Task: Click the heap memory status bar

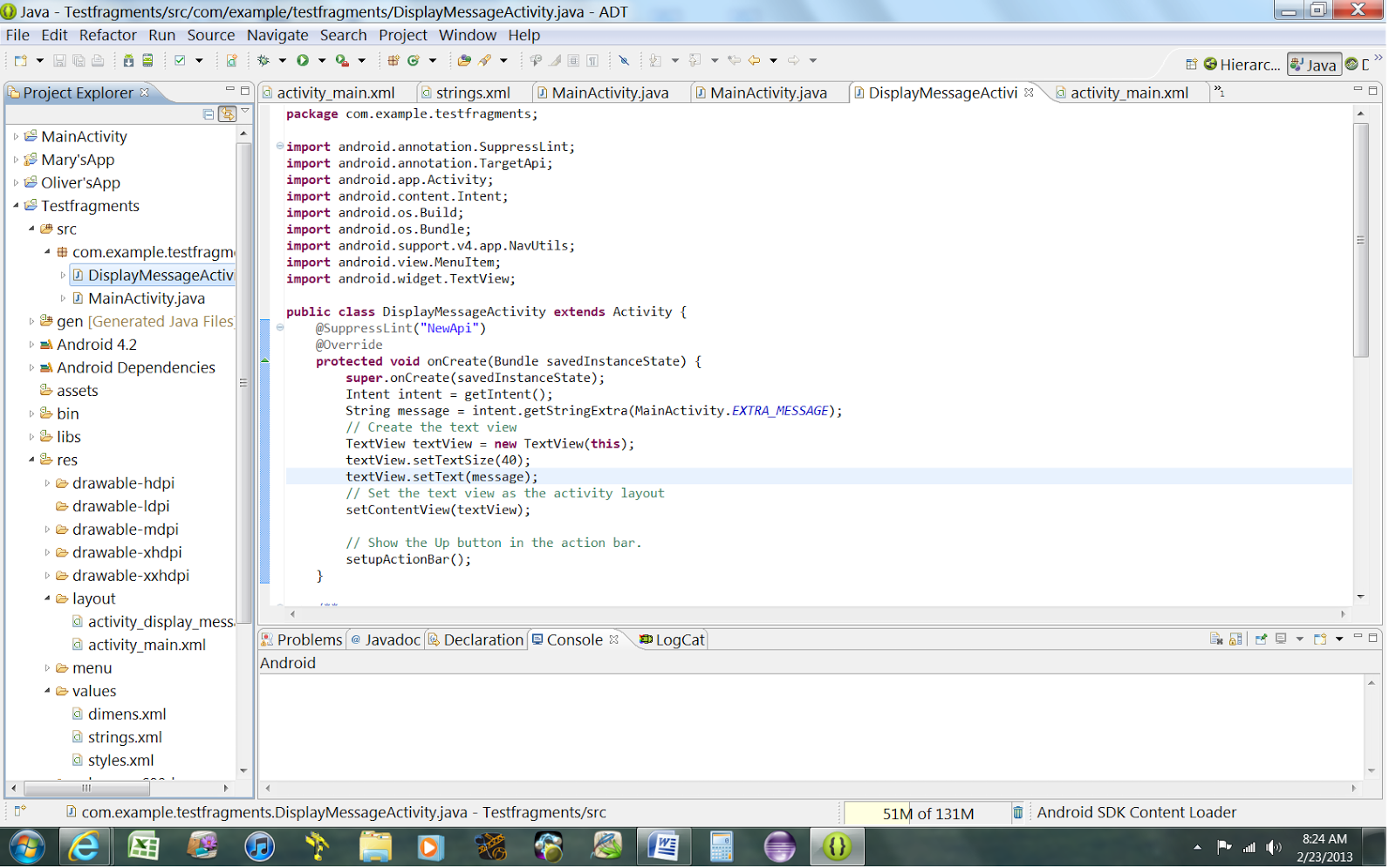Action: [x=927, y=814]
